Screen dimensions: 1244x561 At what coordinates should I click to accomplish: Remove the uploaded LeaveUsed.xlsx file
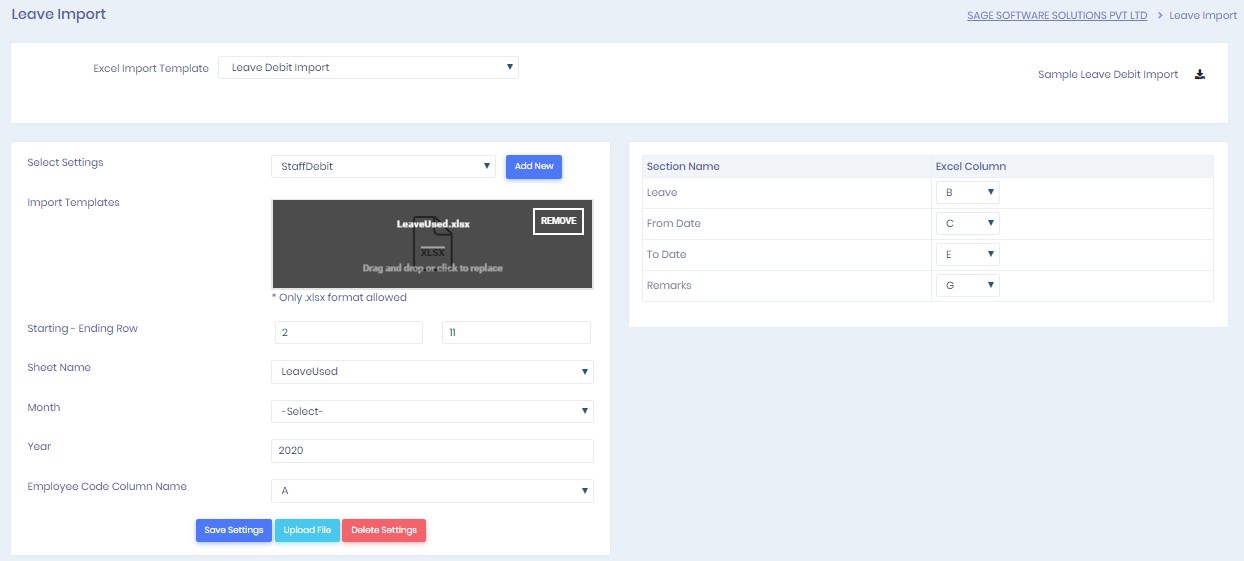[x=558, y=221]
